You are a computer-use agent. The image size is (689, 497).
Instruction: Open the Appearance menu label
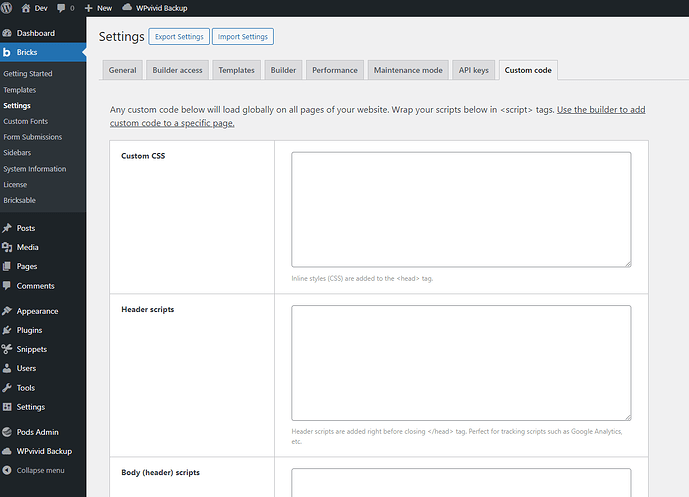[37, 311]
